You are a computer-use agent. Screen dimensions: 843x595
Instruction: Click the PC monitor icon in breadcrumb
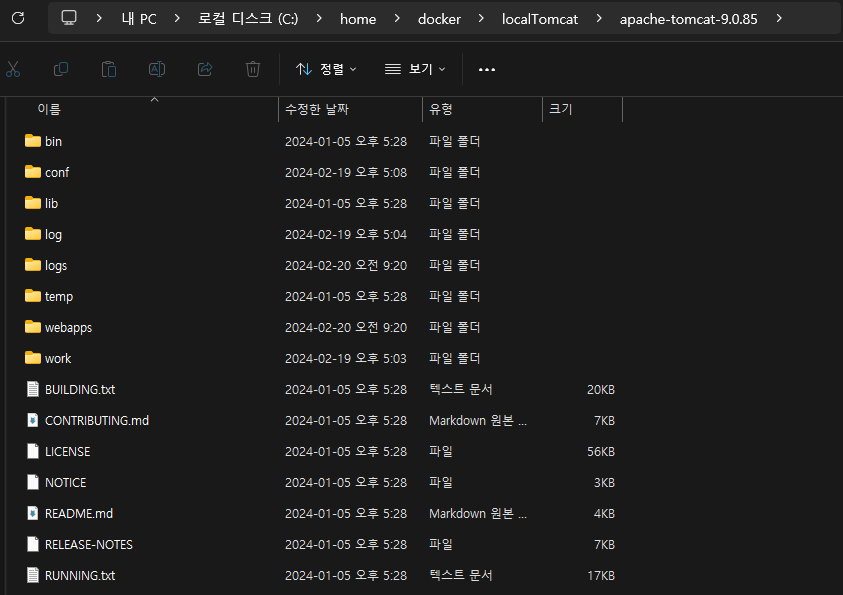pos(69,18)
